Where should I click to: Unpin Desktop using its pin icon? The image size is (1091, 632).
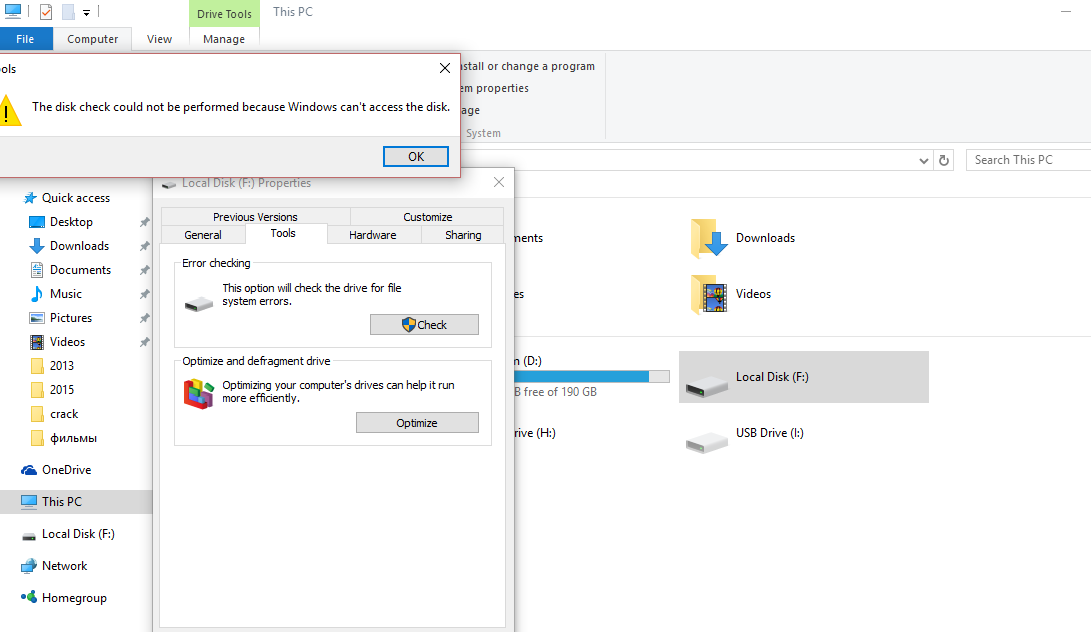point(144,222)
